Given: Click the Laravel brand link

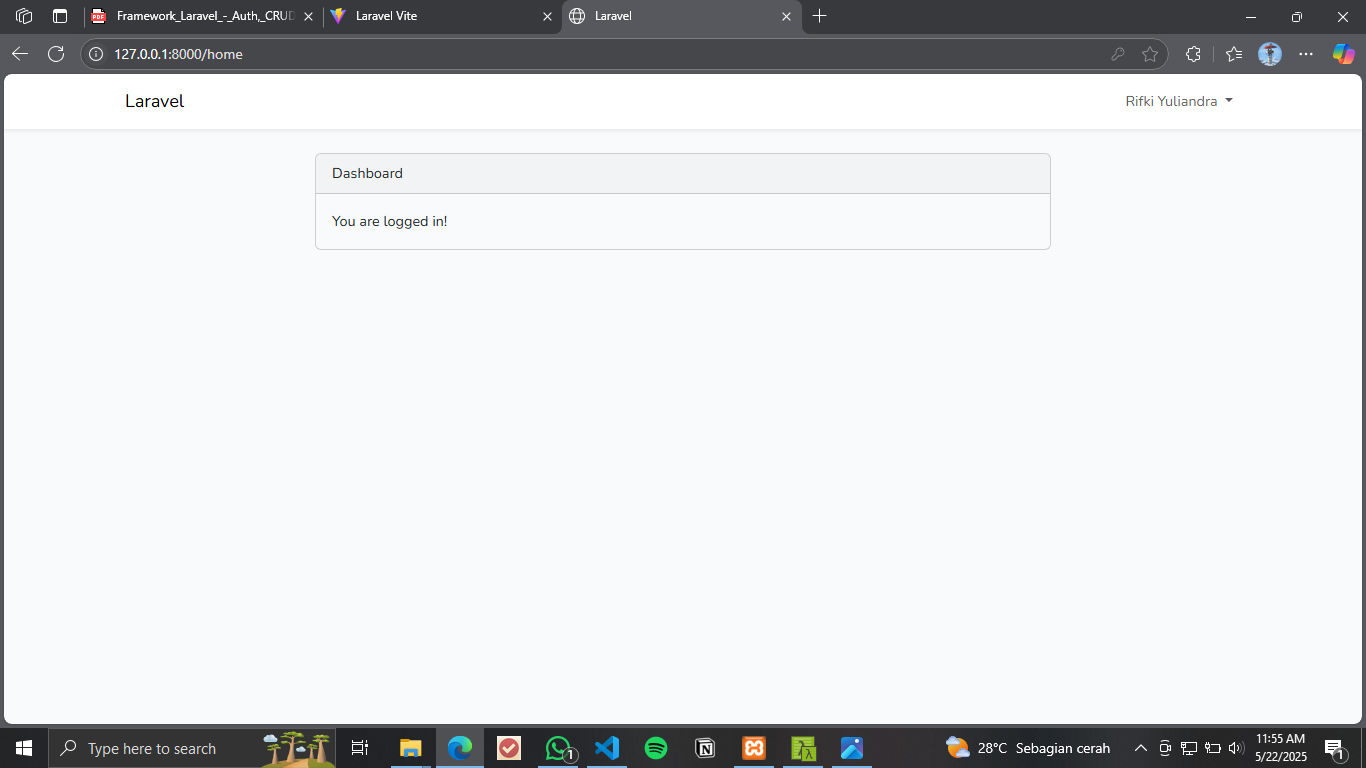Looking at the screenshot, I should click(x=154, y=101).
